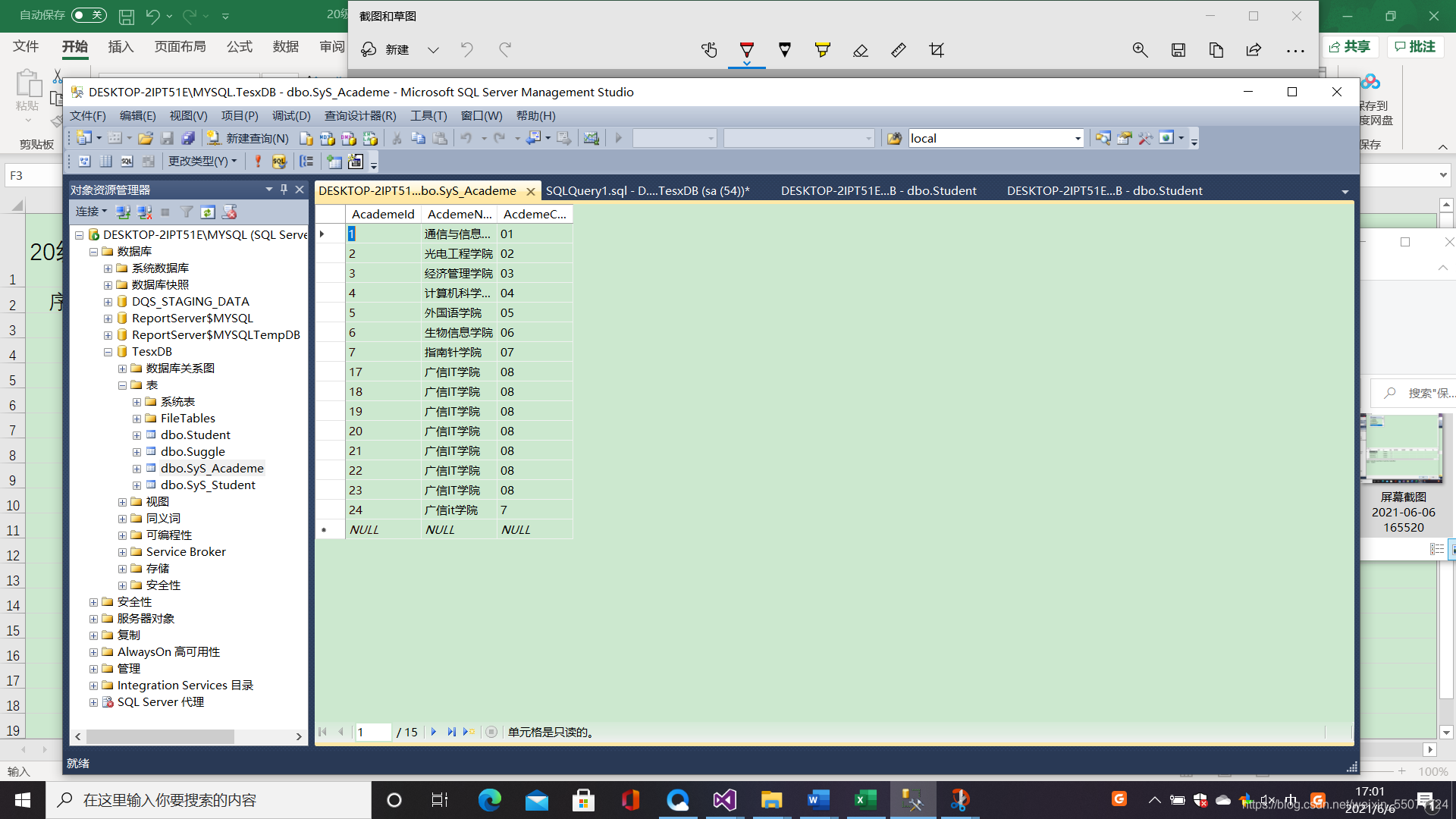Screen dimensions: 1456x819
Task: Refresh the Object Explorer tree
Action: pyautogui.click(x=208, y=212)
